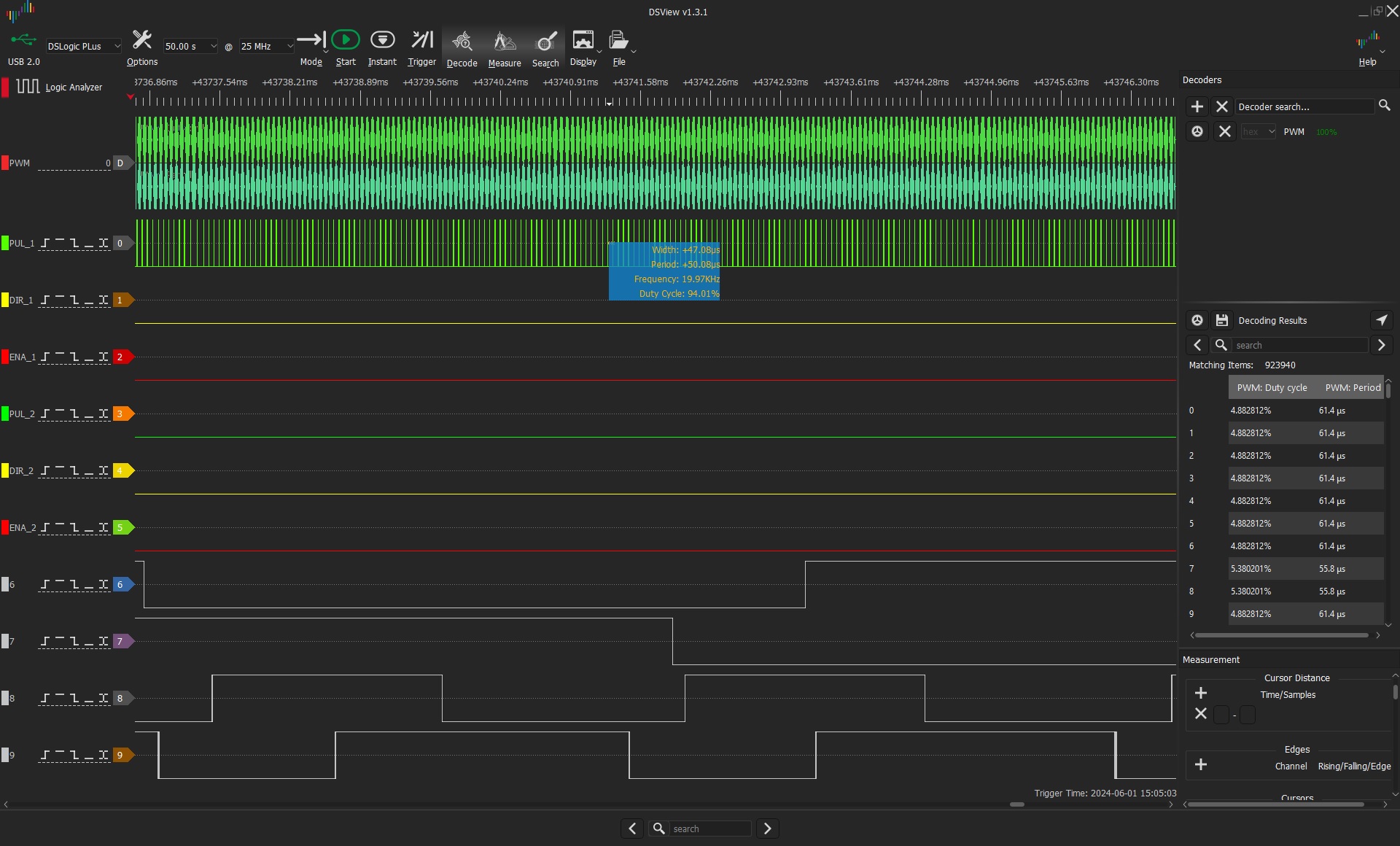Set falling-edge trigger on DIR_1
Viewport: 1400px width, 846px height.
[74, 300]
